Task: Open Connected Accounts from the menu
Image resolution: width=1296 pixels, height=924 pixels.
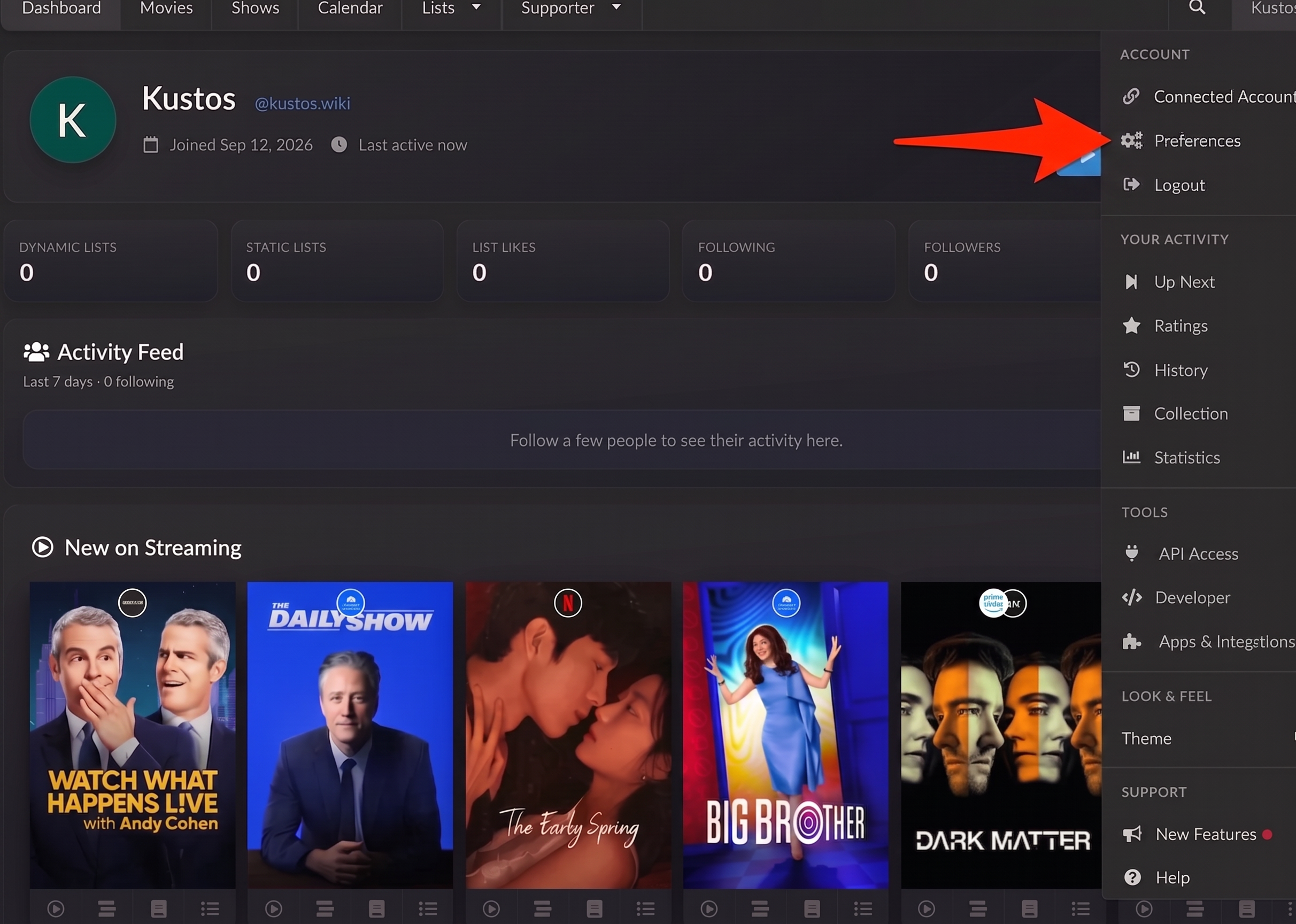Action: pyautogui.click(x=1208, y=97)
